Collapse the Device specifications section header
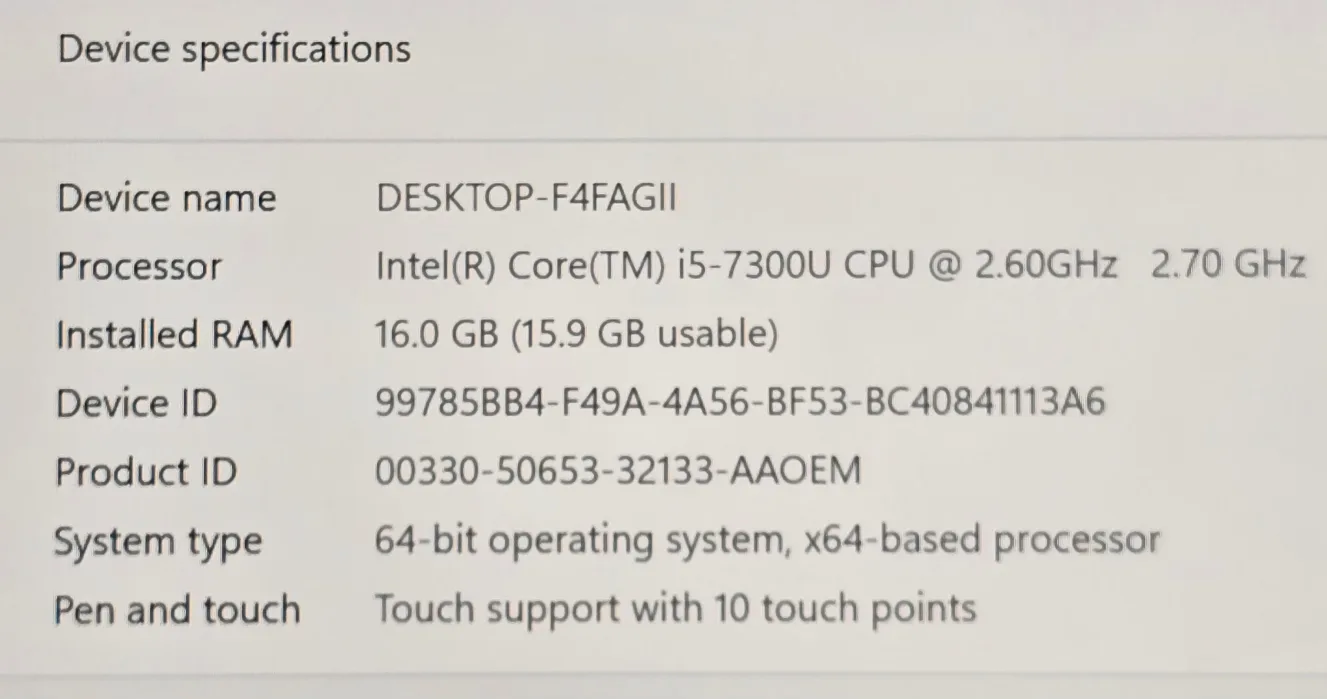 tap(234, 49)
